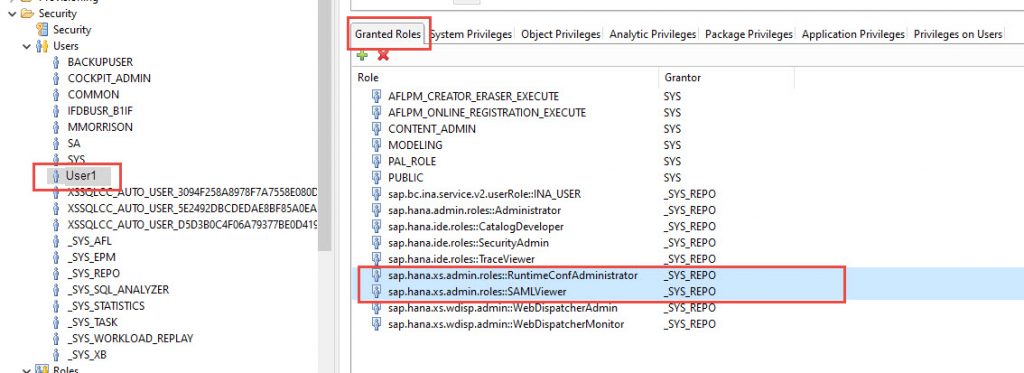Click the role icon beside WebDispatcherAdmin
The height and width of the screenshot is (373, 1024).
pyautogui.click(x=376, y=308)
